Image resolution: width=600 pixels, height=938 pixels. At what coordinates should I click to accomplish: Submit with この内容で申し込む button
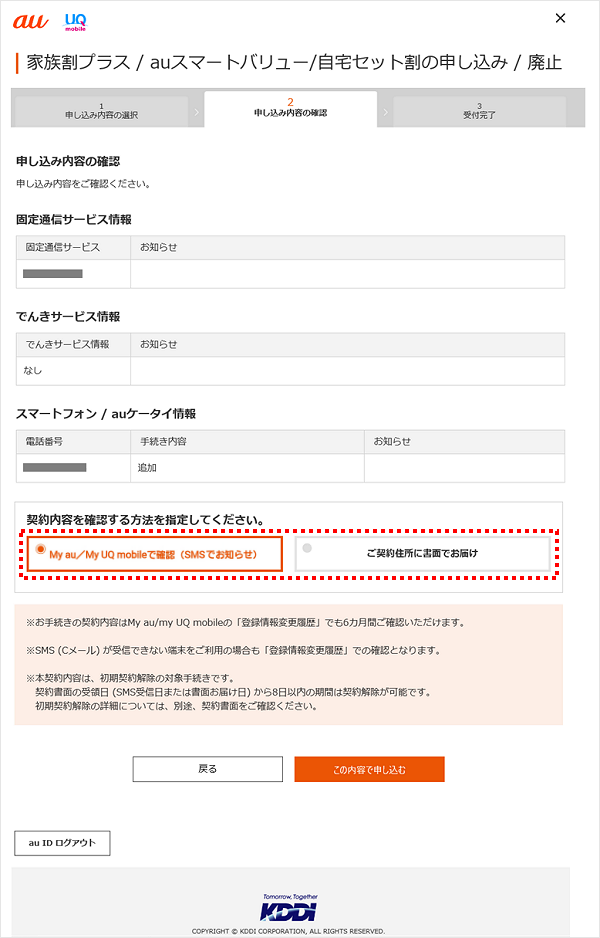369,769
